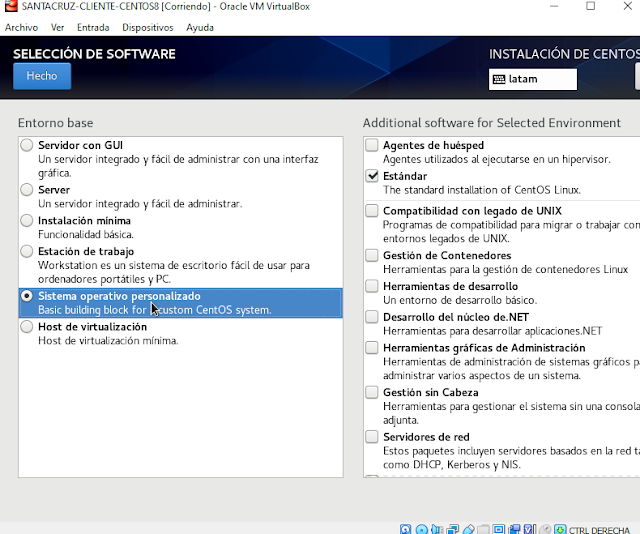
Task: Close the VirtualBox VM window
Action: (628, 6)
